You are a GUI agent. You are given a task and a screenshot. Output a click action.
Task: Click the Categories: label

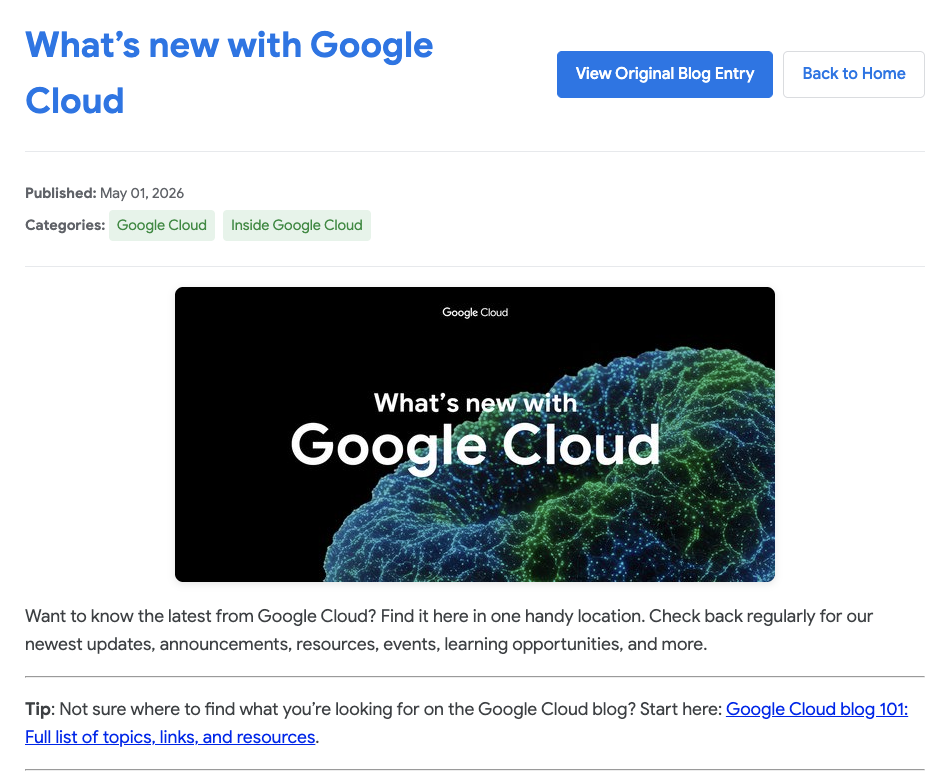pos(65,225)
